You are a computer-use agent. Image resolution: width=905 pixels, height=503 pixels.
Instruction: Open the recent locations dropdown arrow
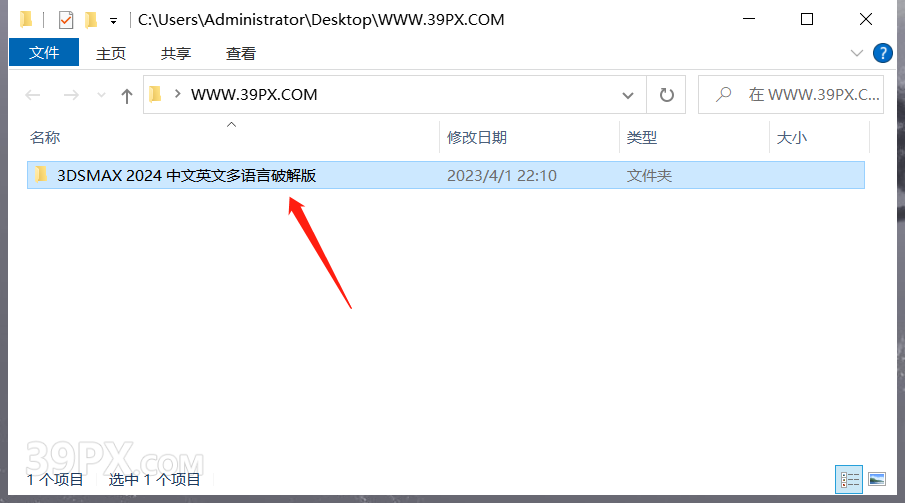pos(102,95)
